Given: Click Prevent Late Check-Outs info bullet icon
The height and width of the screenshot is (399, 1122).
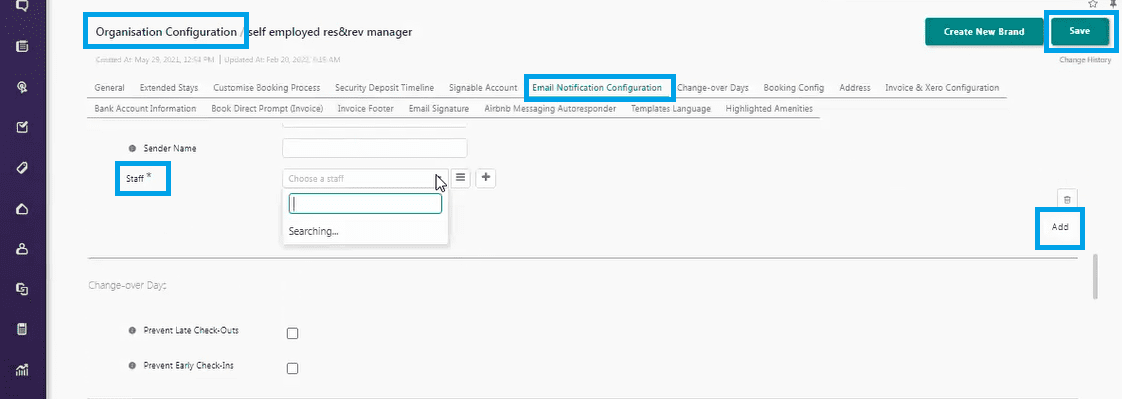Looking at the screenshot, I should click(x=132, y=330).
